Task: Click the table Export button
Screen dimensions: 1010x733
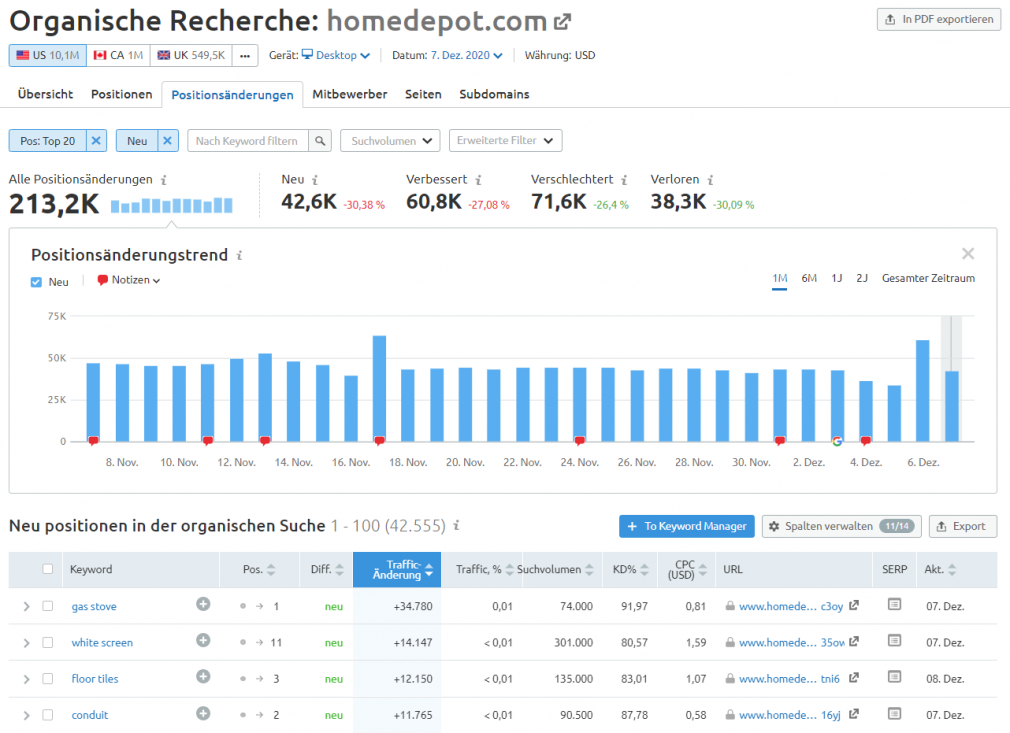Action: [x=962, y=526]
